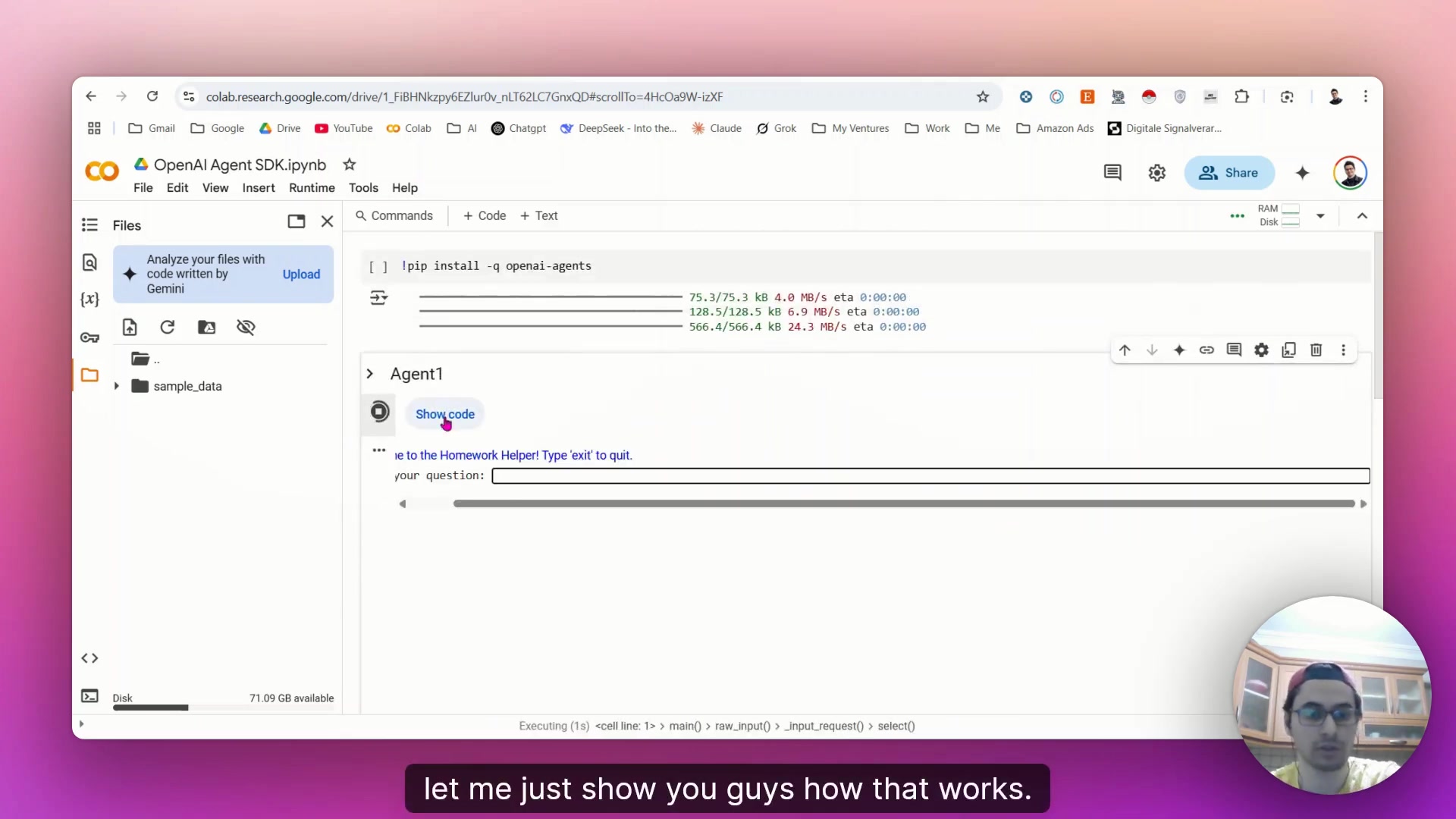Star the OpenAI Agent SDK notebook
The height and width of the screenshot is (819, 1456).
tap(349, 165)
